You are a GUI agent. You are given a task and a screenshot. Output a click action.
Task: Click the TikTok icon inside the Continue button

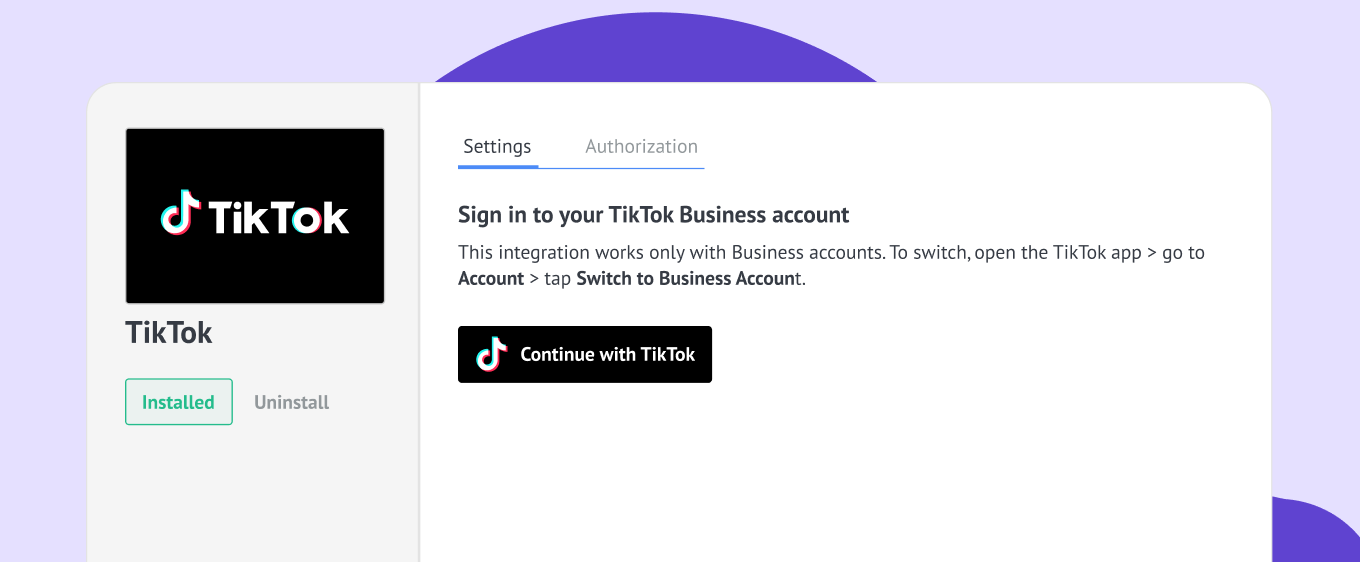click(491, 354)
